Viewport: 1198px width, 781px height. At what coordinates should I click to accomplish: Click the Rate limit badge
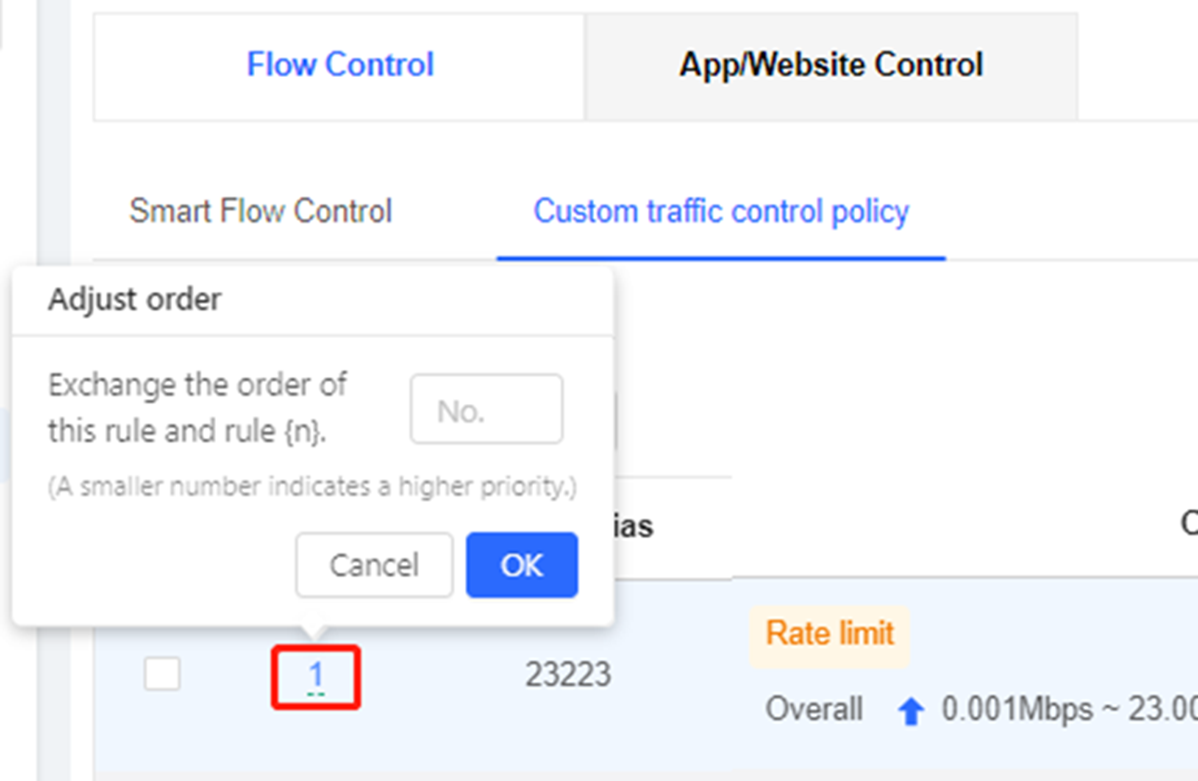click(829, 634)
